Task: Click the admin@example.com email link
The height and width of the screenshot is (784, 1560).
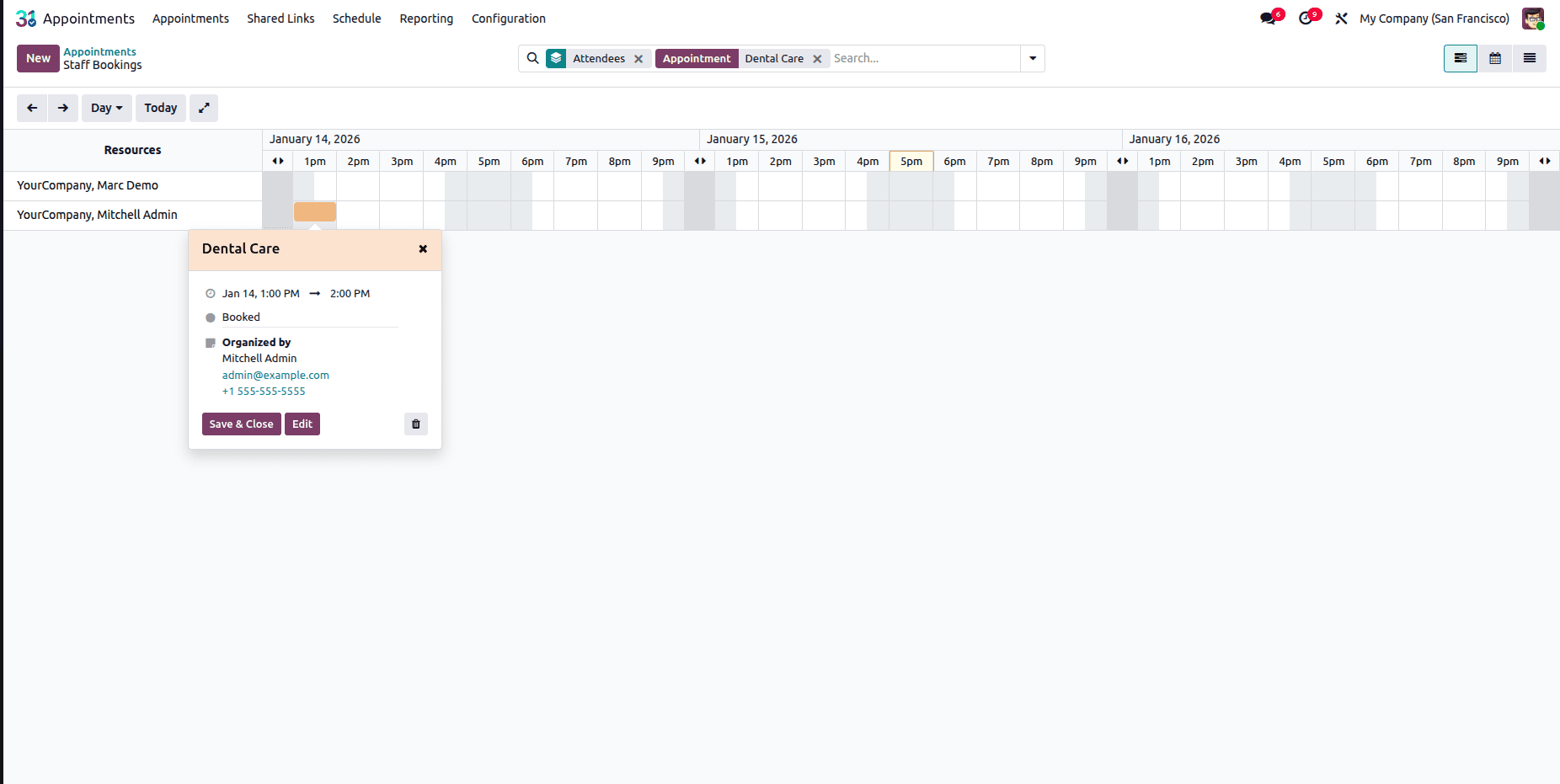Action: (x=275, y=375)
